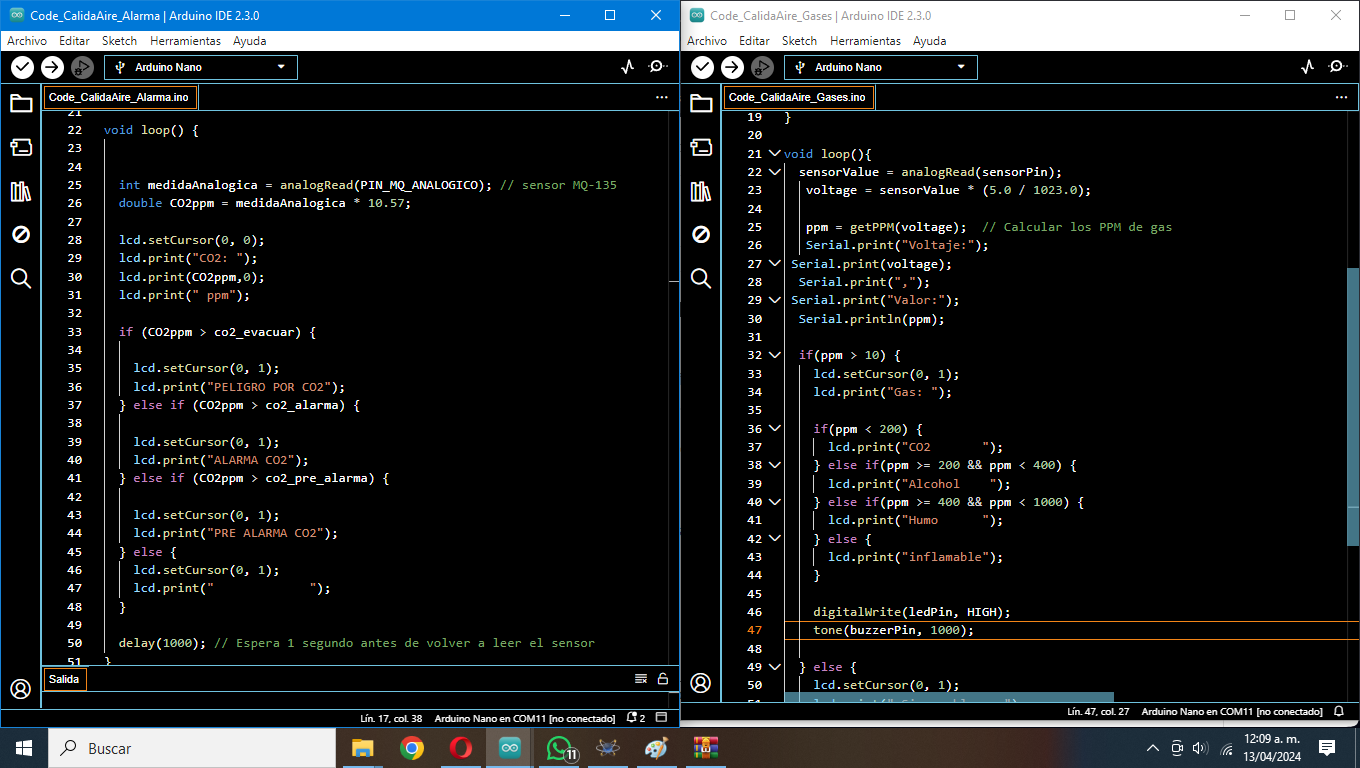Viewport: 1360px width, 768px height.
Task: Start debugging in Alarma window toolbar
Action: 82,67
